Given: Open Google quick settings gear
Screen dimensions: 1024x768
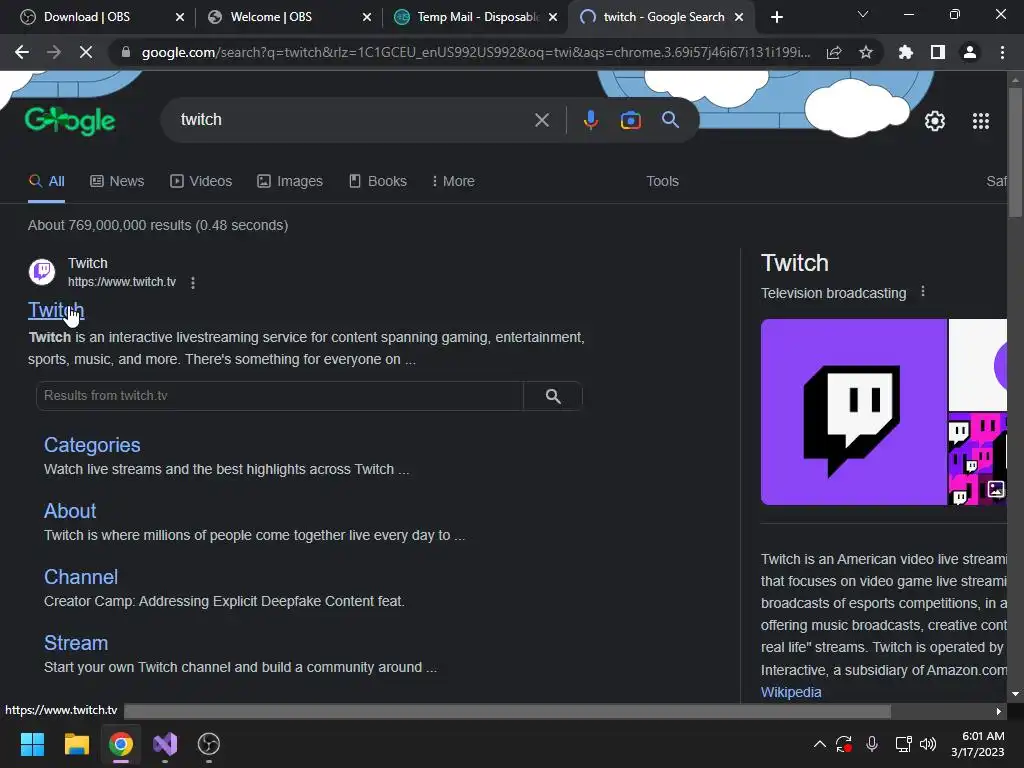Looking at the screenshot, I should [935, 121].
